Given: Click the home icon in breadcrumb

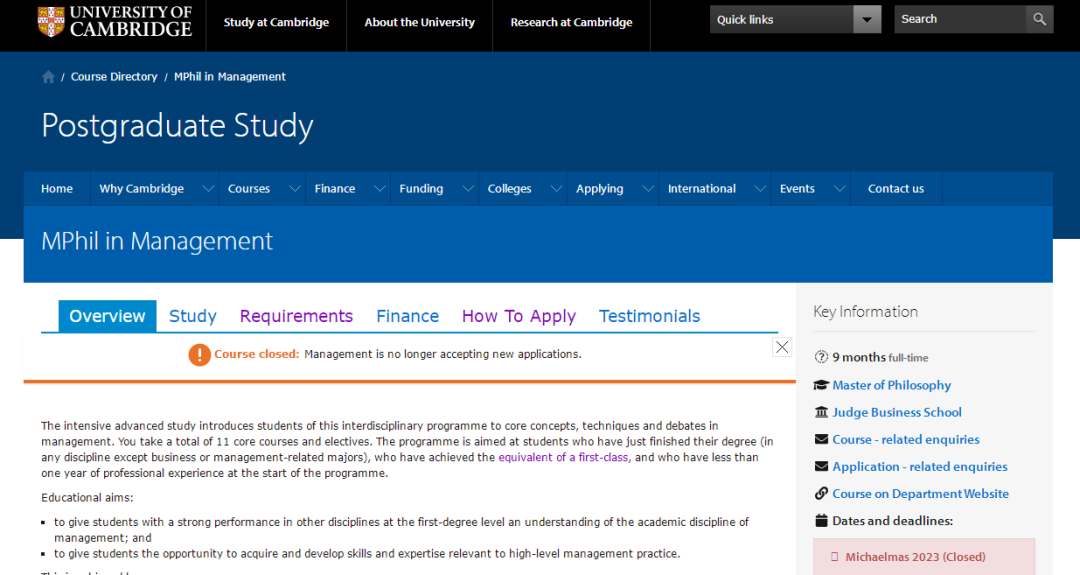Looking at the screenshot, I should 48,77.
